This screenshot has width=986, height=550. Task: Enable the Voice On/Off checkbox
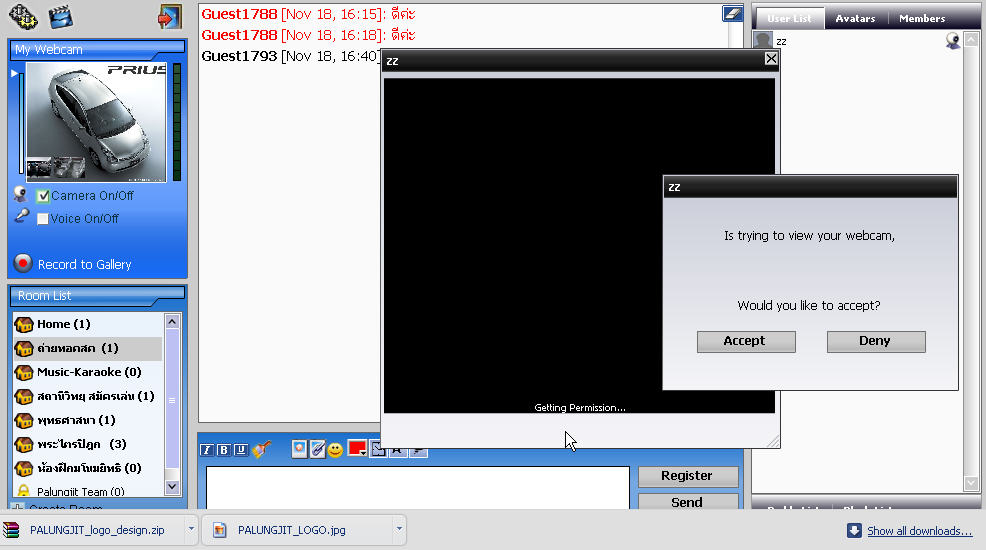pos(43,218)
